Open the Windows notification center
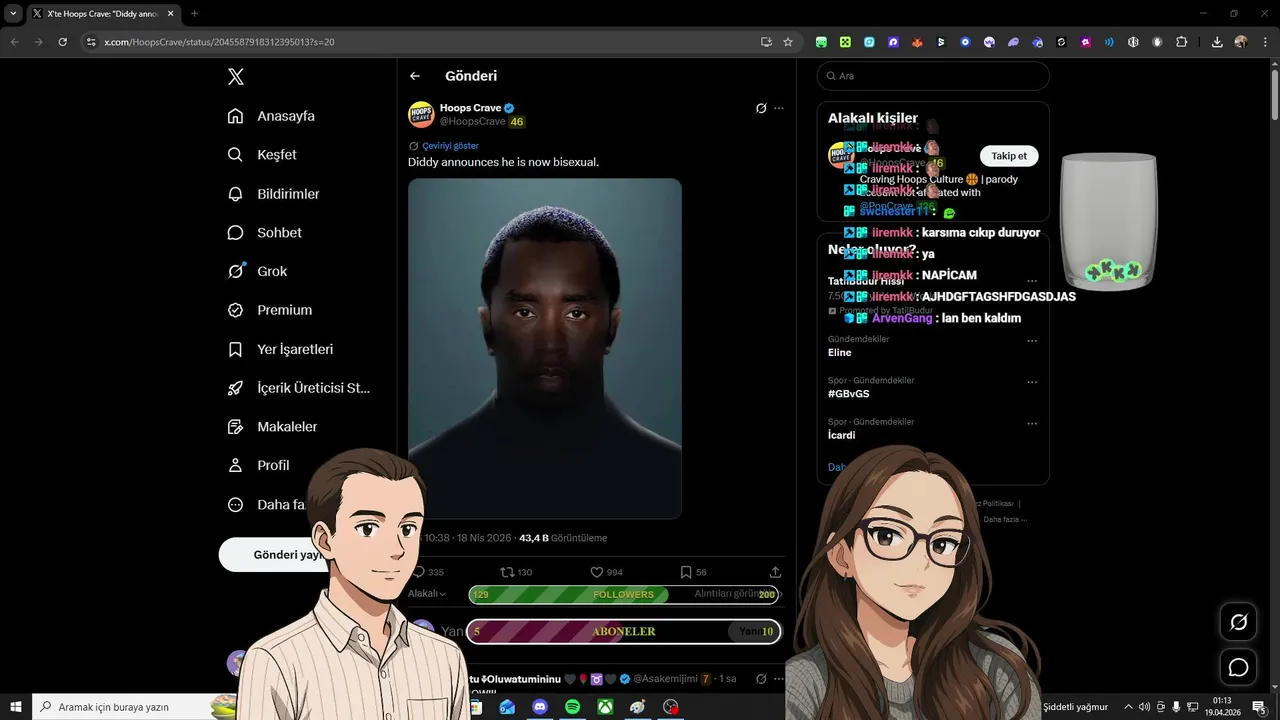The height and width of the screenshot is (720, 1280). 1259,707
